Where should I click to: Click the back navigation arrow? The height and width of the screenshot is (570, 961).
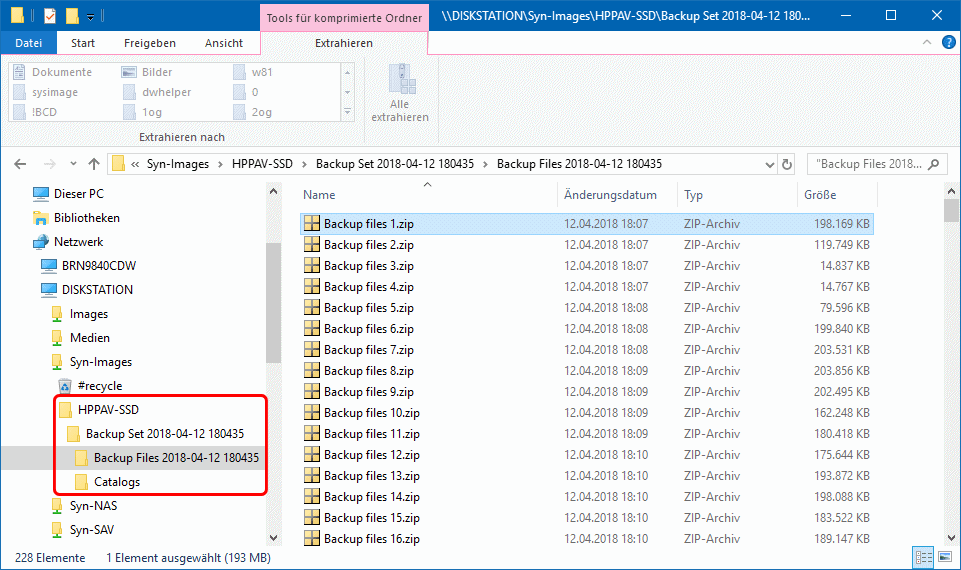pyautogui.click(x=22, y=164)
